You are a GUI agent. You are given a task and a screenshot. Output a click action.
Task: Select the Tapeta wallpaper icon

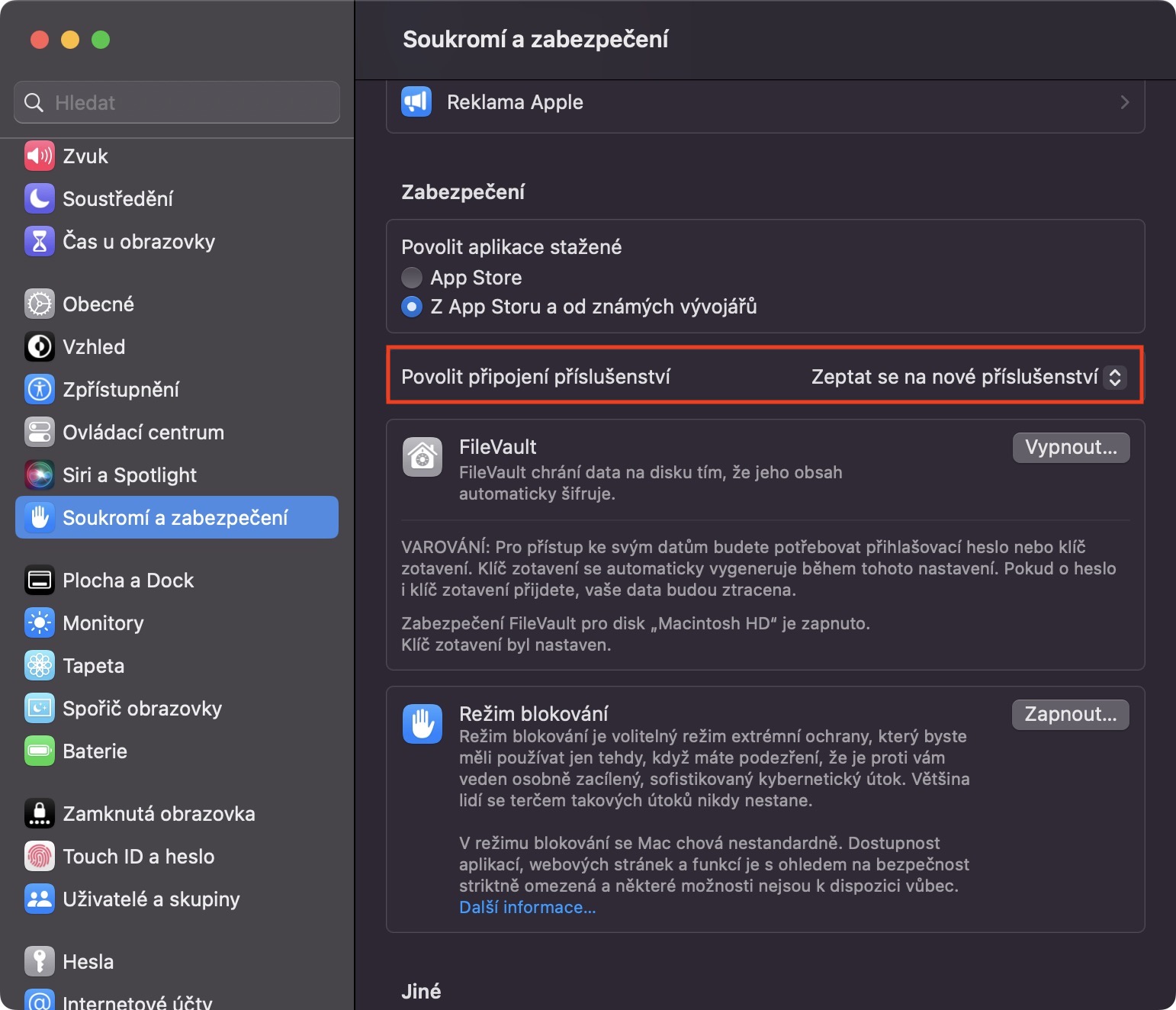click(40, 666)
